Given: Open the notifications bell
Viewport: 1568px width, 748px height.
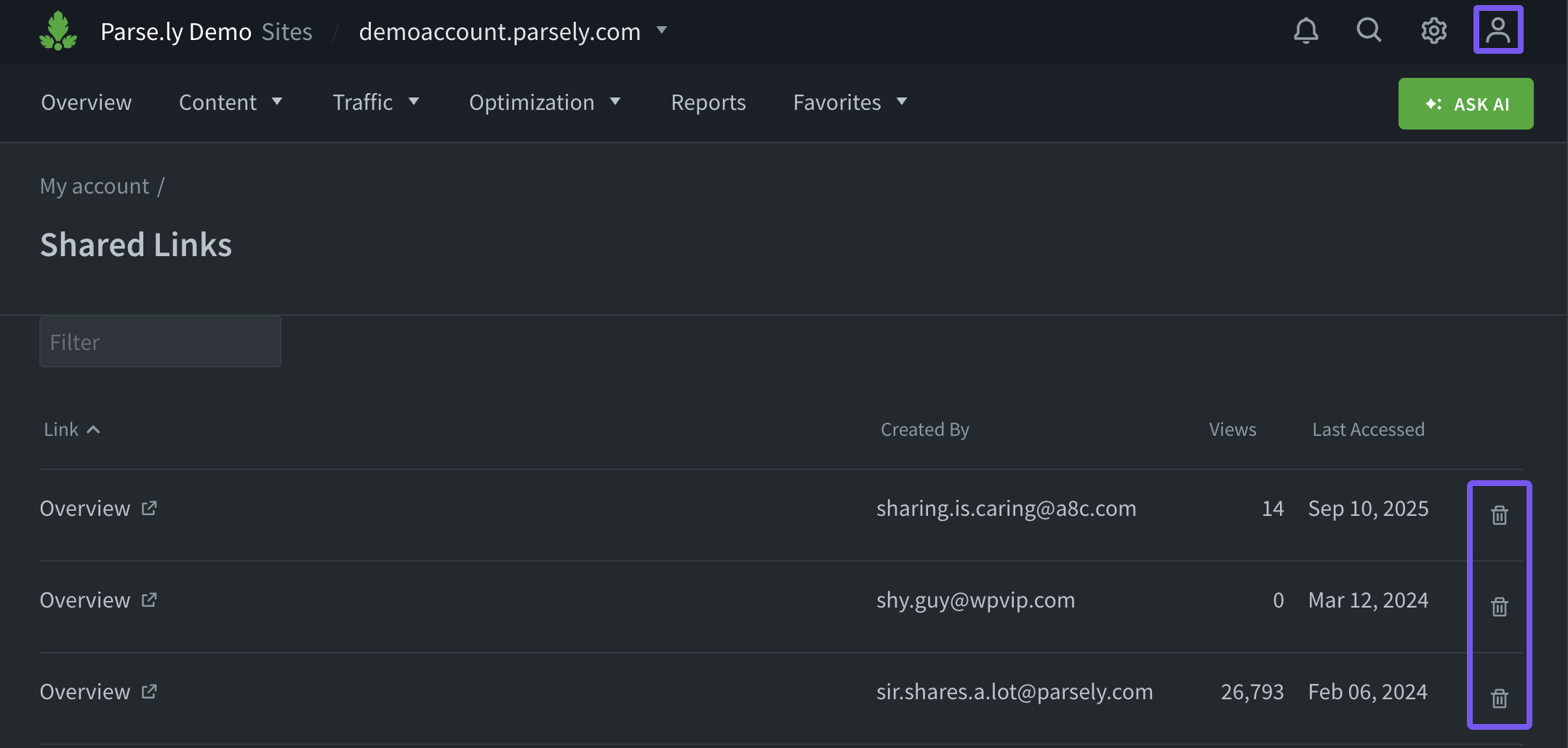Looking at the screenshot, I should (1305, 31).
